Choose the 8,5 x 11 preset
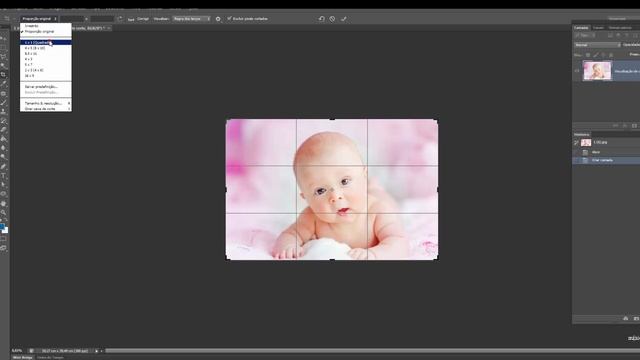The image size is (640, 360). [x=46, y=53]
